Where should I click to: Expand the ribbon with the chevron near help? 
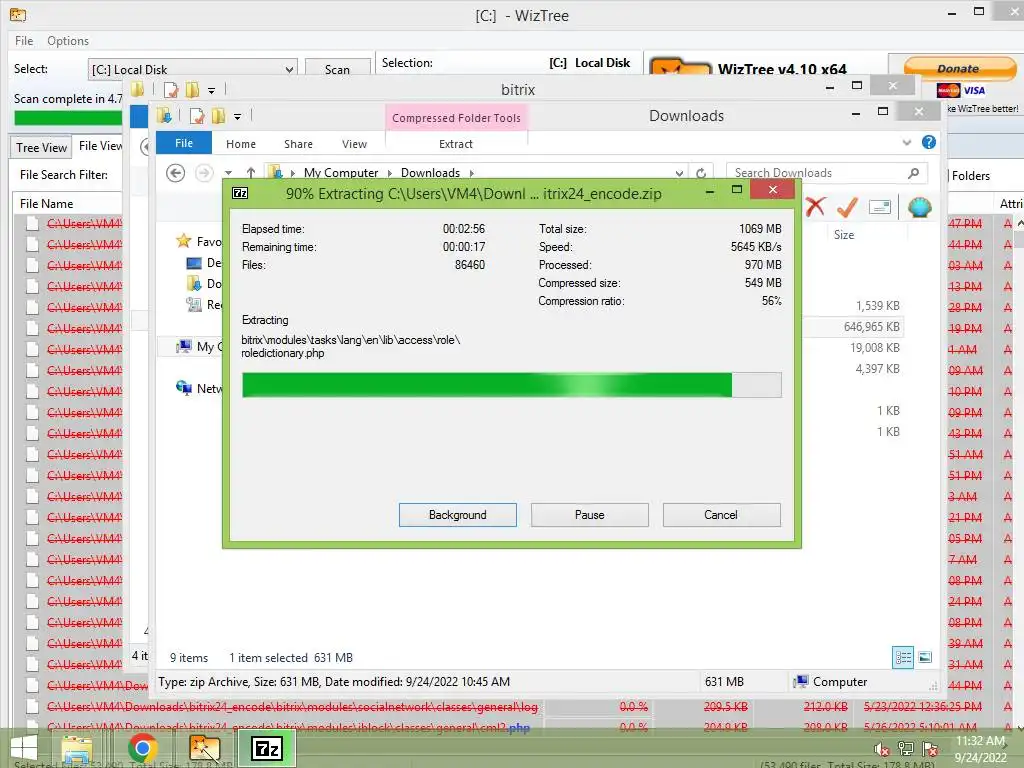coord(906,142)
